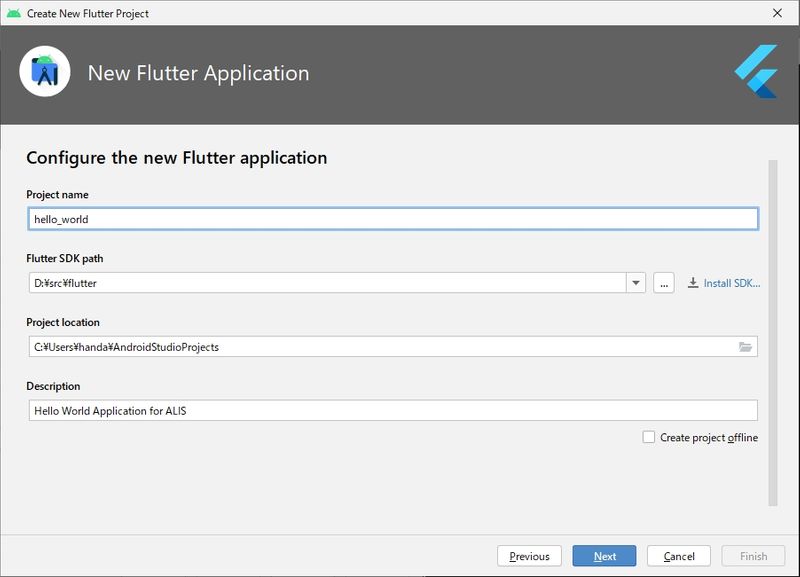This screenshot has height=577, width=800.
Task: Cancel the new Flutter project wizard
Action: (679, 556)
